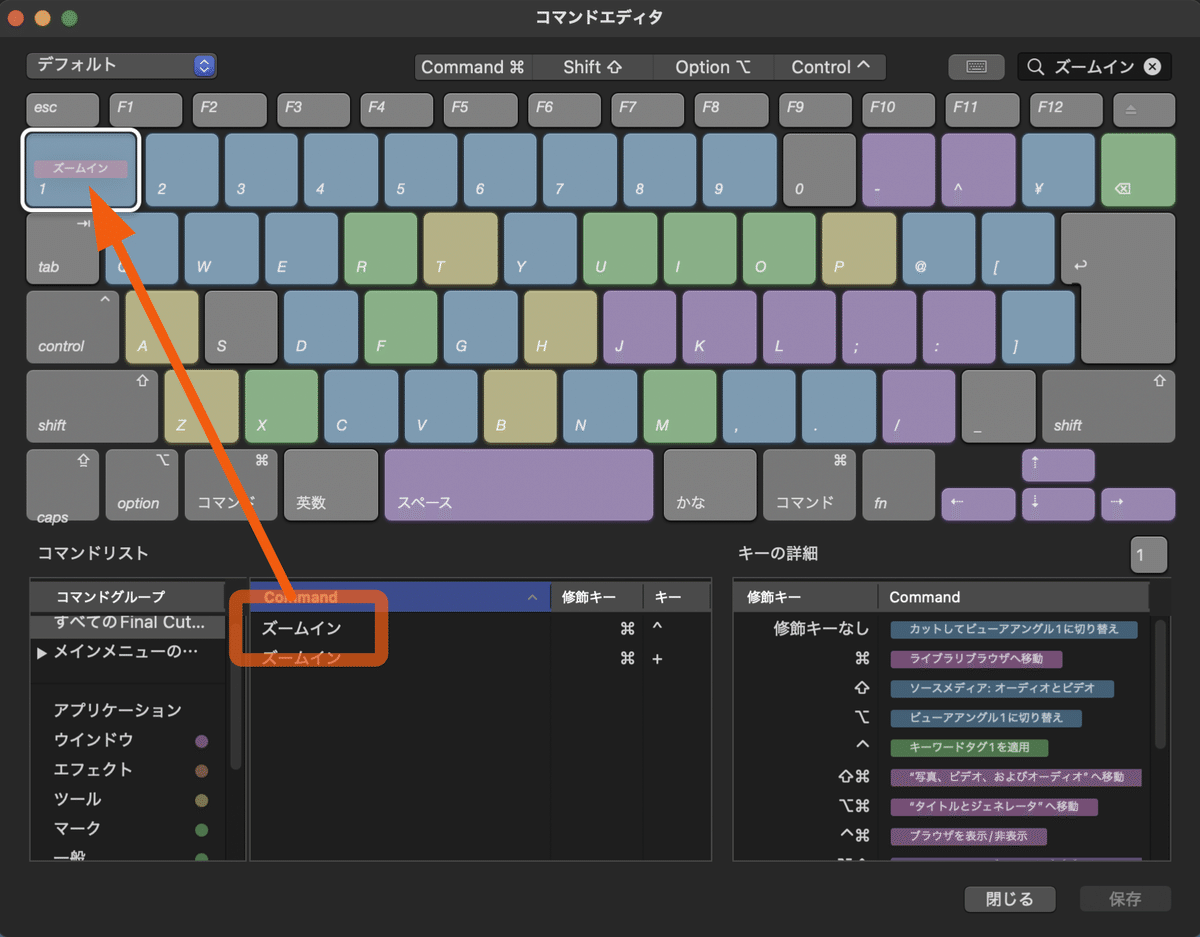
Task: Click the backspace delete key icon
Action: click(x=1138, y=170)
